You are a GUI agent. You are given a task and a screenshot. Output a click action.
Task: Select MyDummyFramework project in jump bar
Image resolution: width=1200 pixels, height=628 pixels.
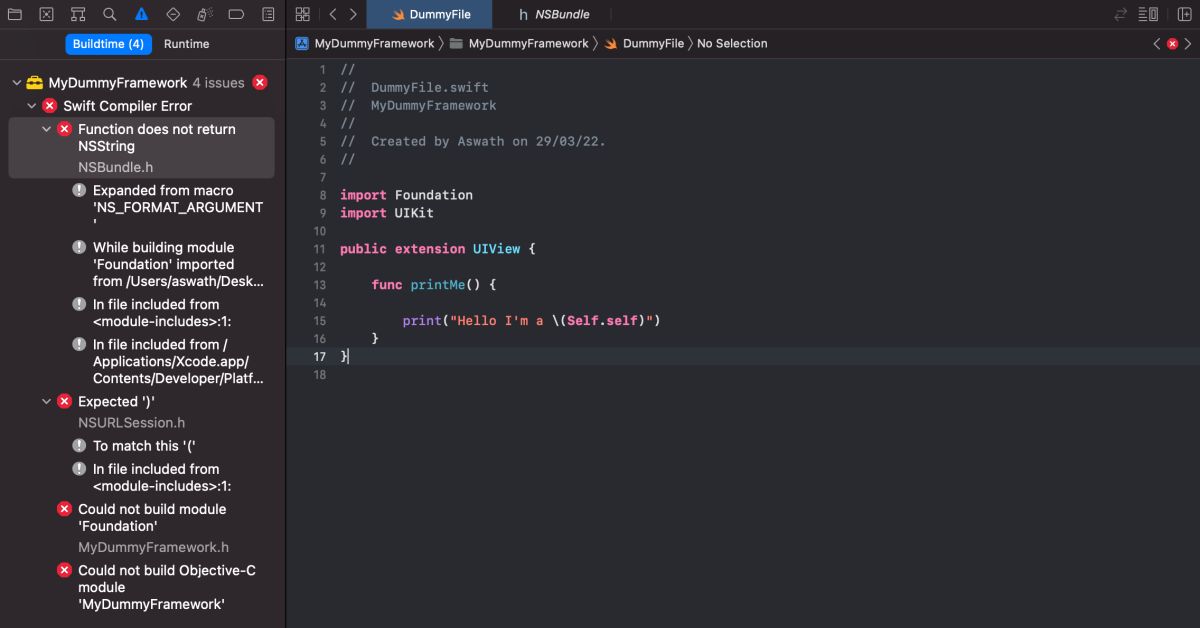(365, 44)
